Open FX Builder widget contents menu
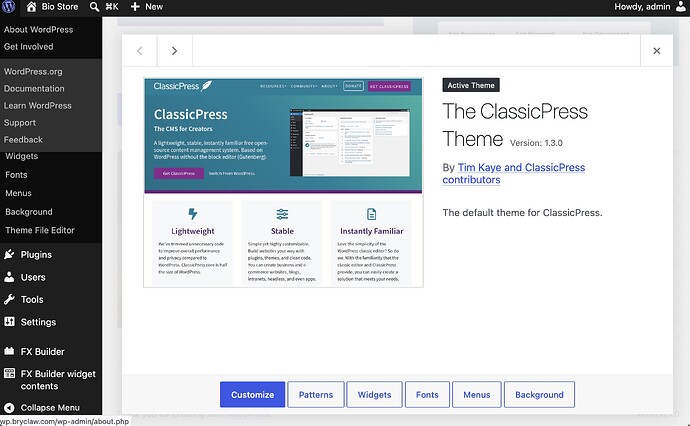The image size is (690, 426). pos(58,380)
